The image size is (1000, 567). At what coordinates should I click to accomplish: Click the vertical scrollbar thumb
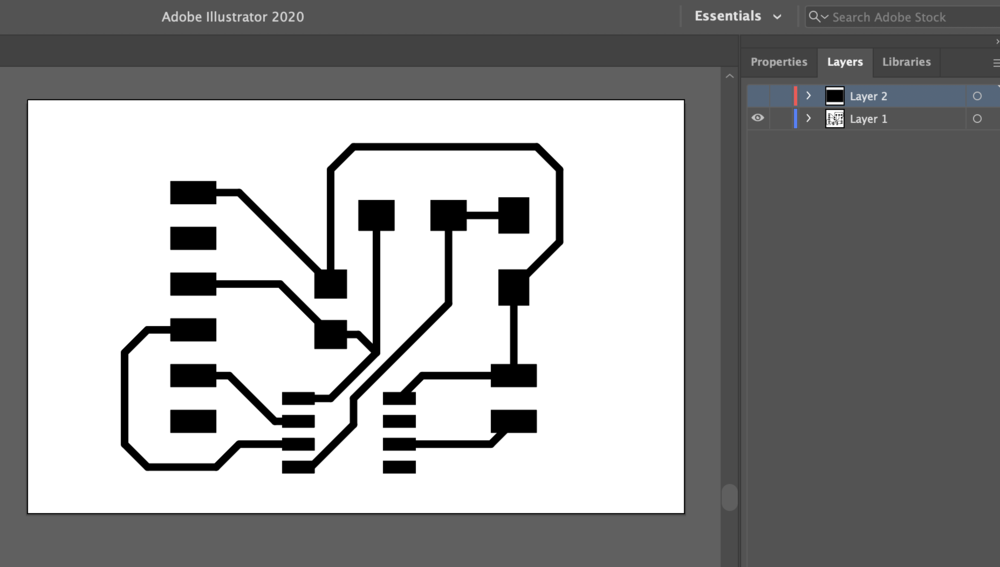[x=730, y=497]
